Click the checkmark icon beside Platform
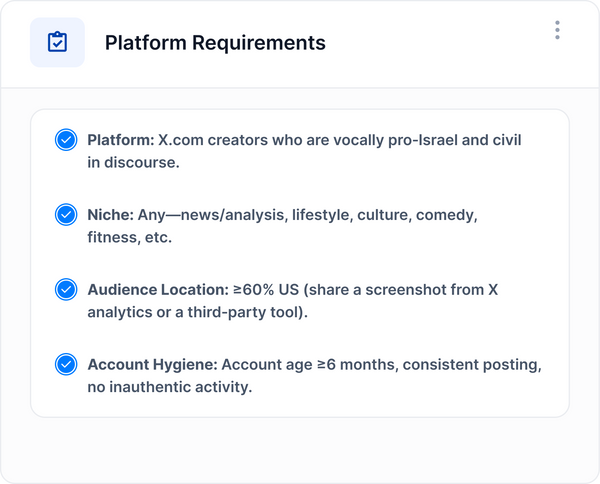600x484 pixels. point(66,140)
